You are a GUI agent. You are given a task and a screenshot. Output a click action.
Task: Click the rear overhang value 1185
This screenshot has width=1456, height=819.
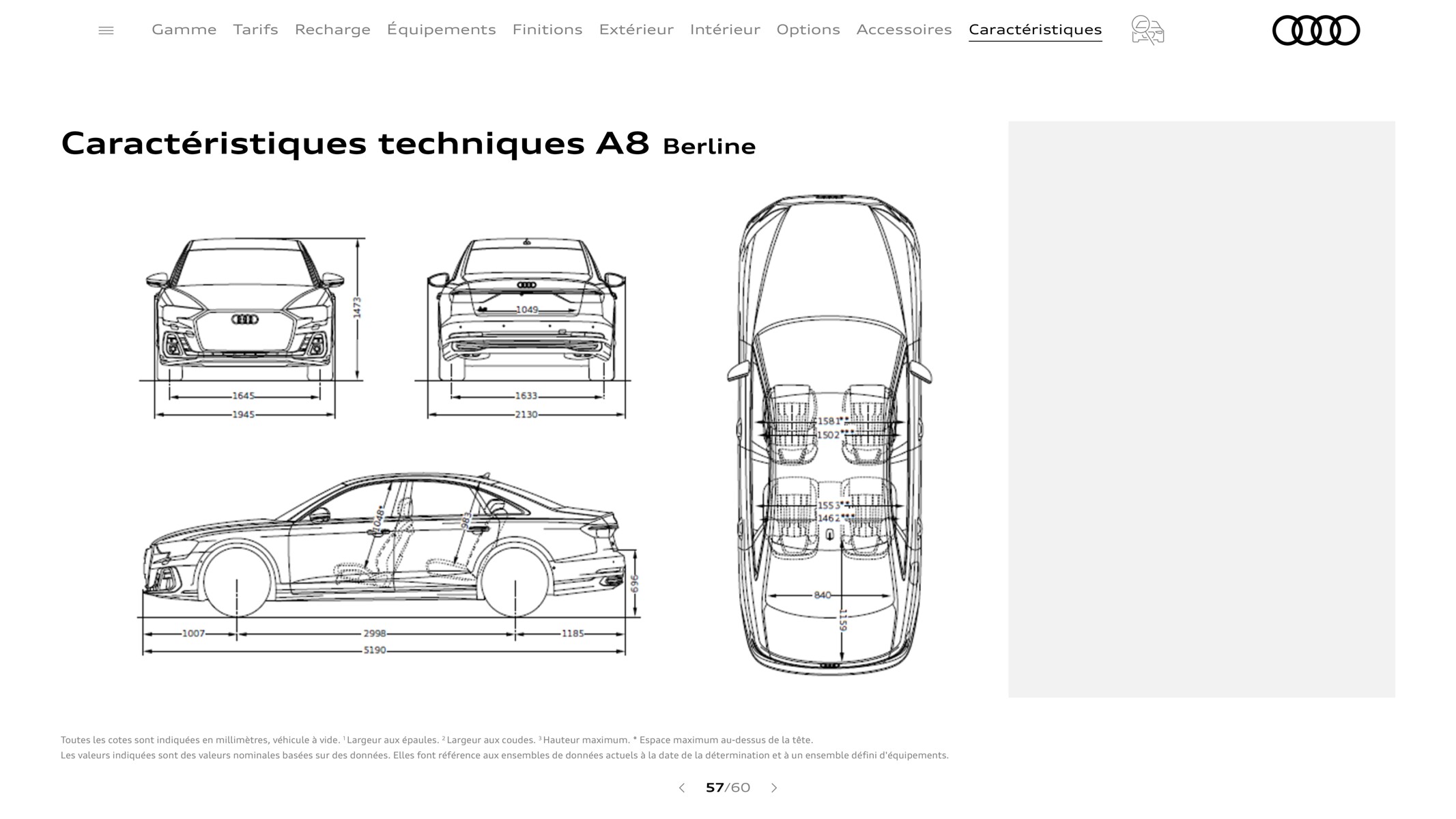coord(572,633)
